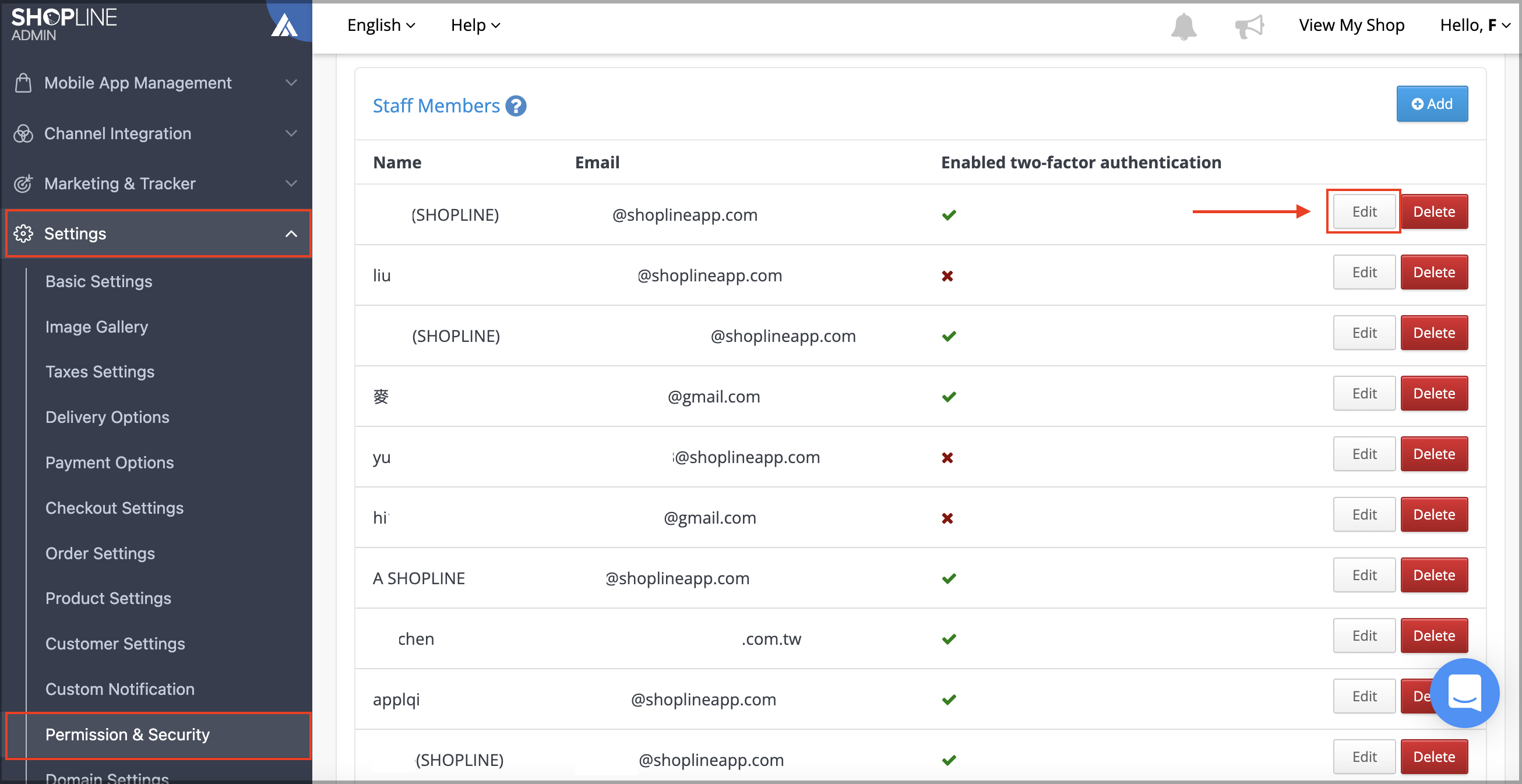Screen dimensions: 1522x784
Task: Click the notification bell icon
Action: coord(1183,26)
